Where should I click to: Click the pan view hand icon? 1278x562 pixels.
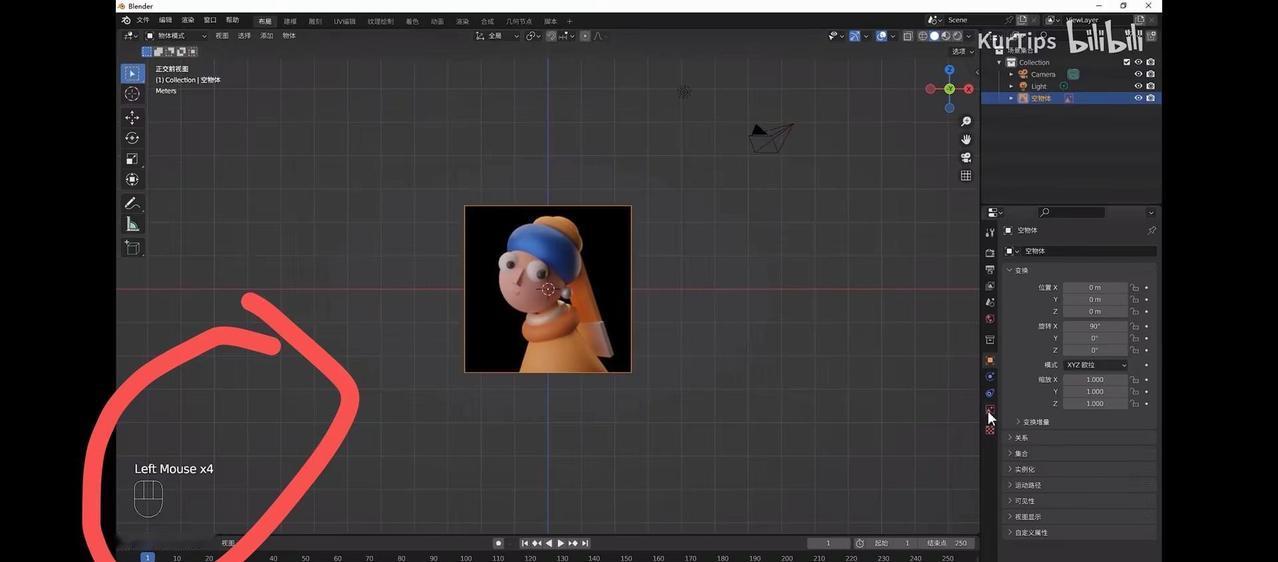pyautogui.click(x=966, y=139)
